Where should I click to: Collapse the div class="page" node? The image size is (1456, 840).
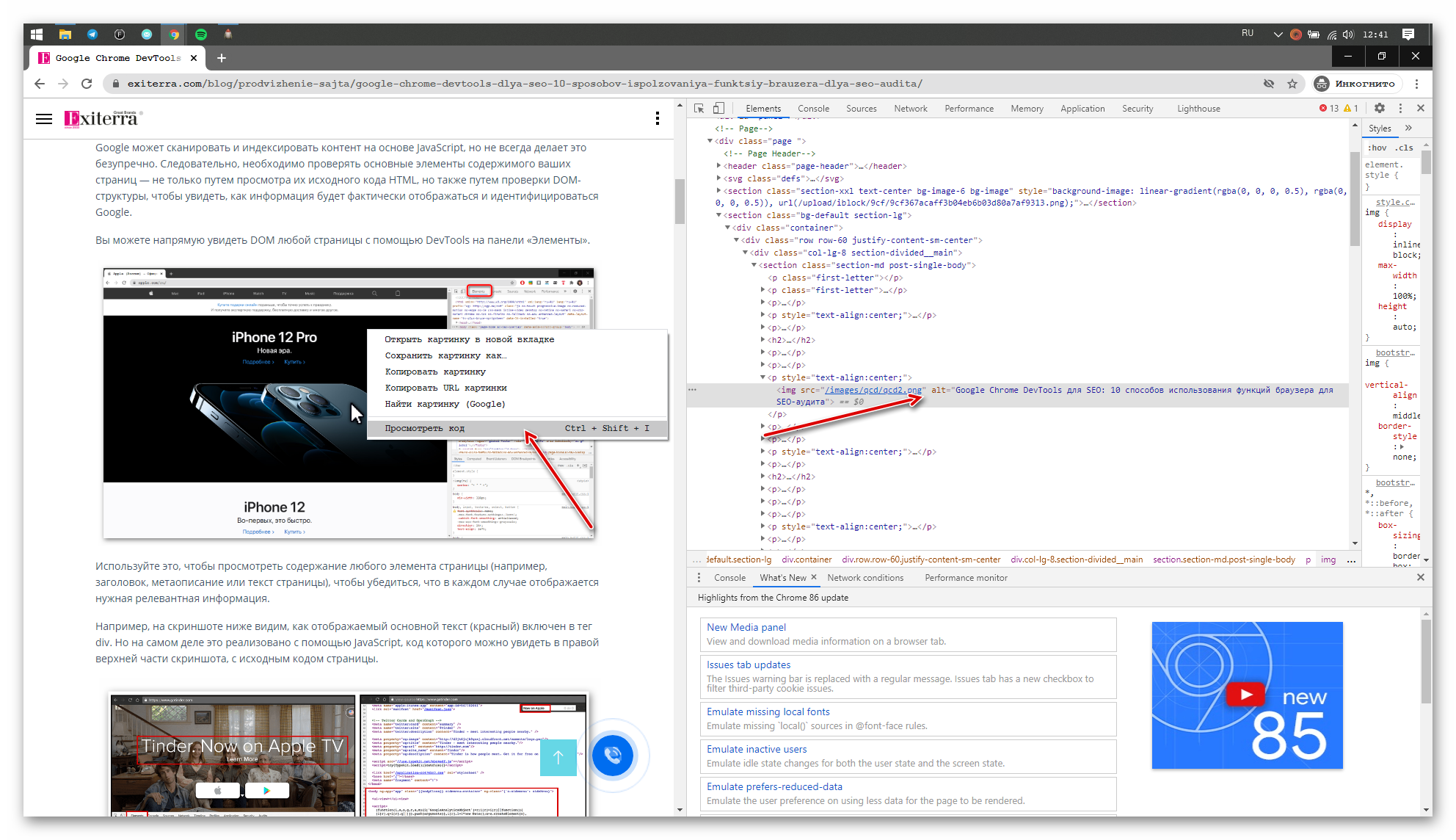710,141
